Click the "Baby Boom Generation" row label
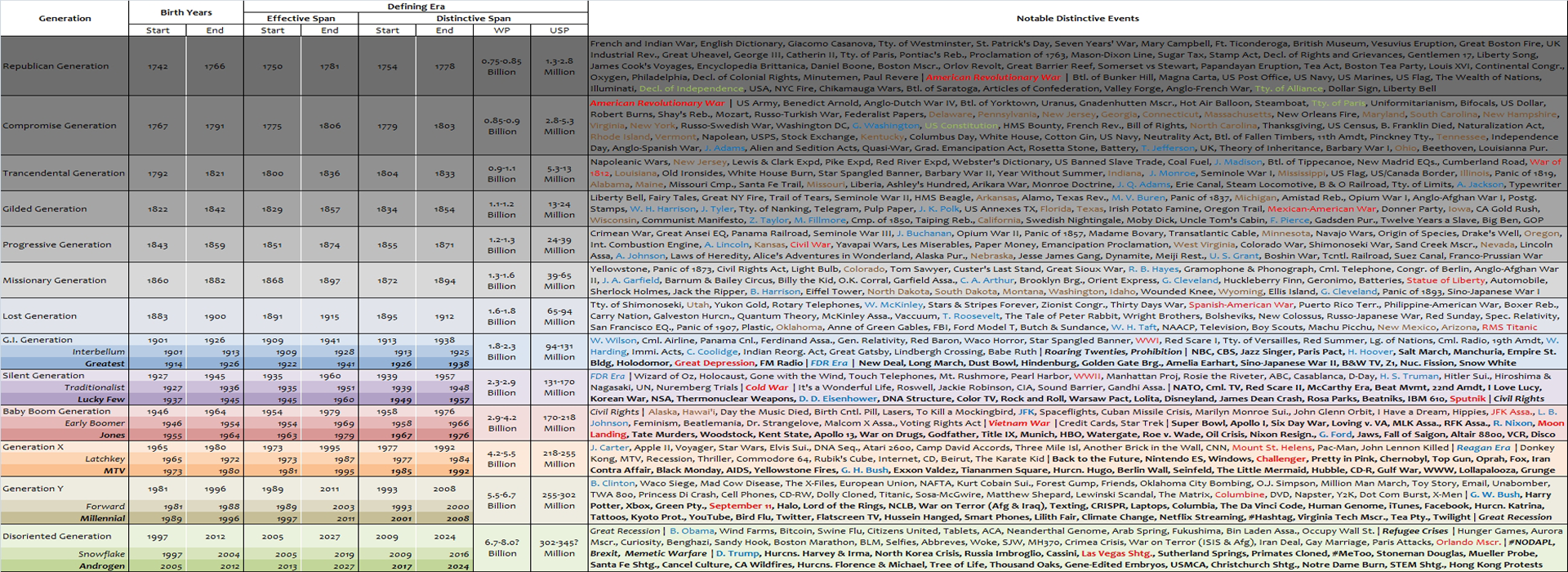 [x=65, y=412]
